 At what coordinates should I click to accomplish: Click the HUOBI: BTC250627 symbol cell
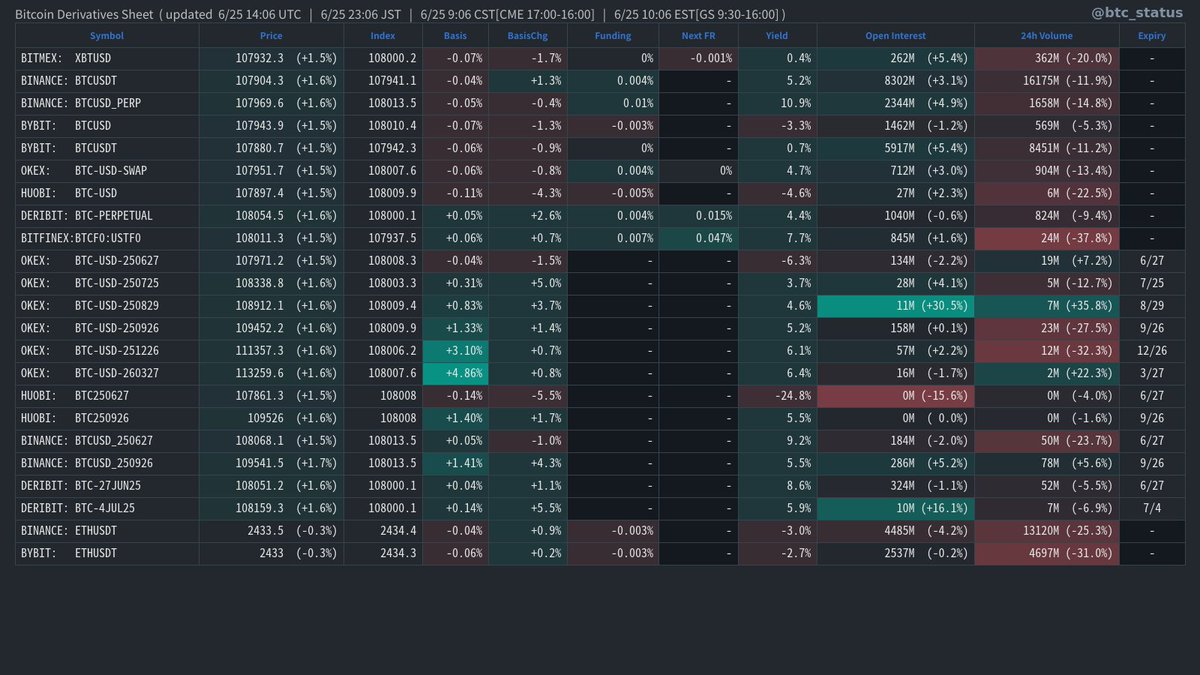pyautogui.click(x=107, y=396)
